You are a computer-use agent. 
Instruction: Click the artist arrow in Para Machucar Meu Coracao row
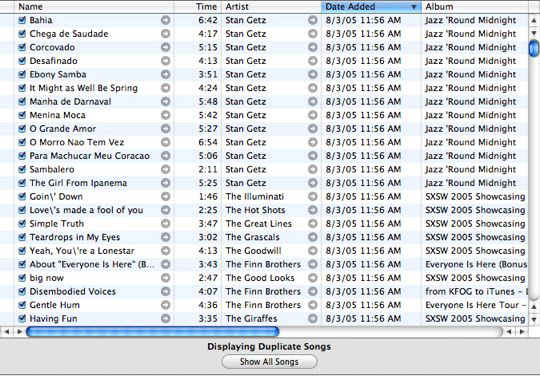(313, 156)
